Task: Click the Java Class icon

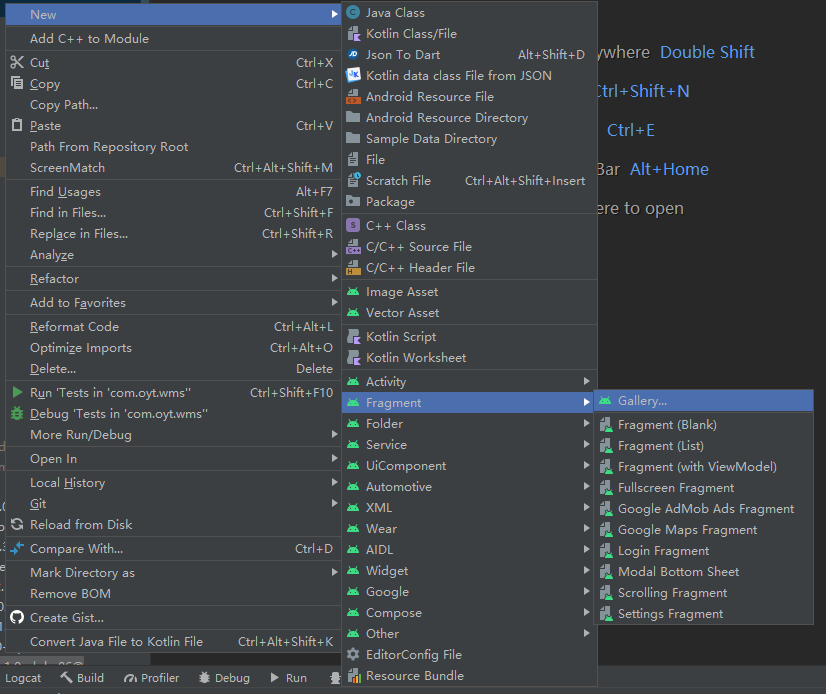Action: click(353, 12)
